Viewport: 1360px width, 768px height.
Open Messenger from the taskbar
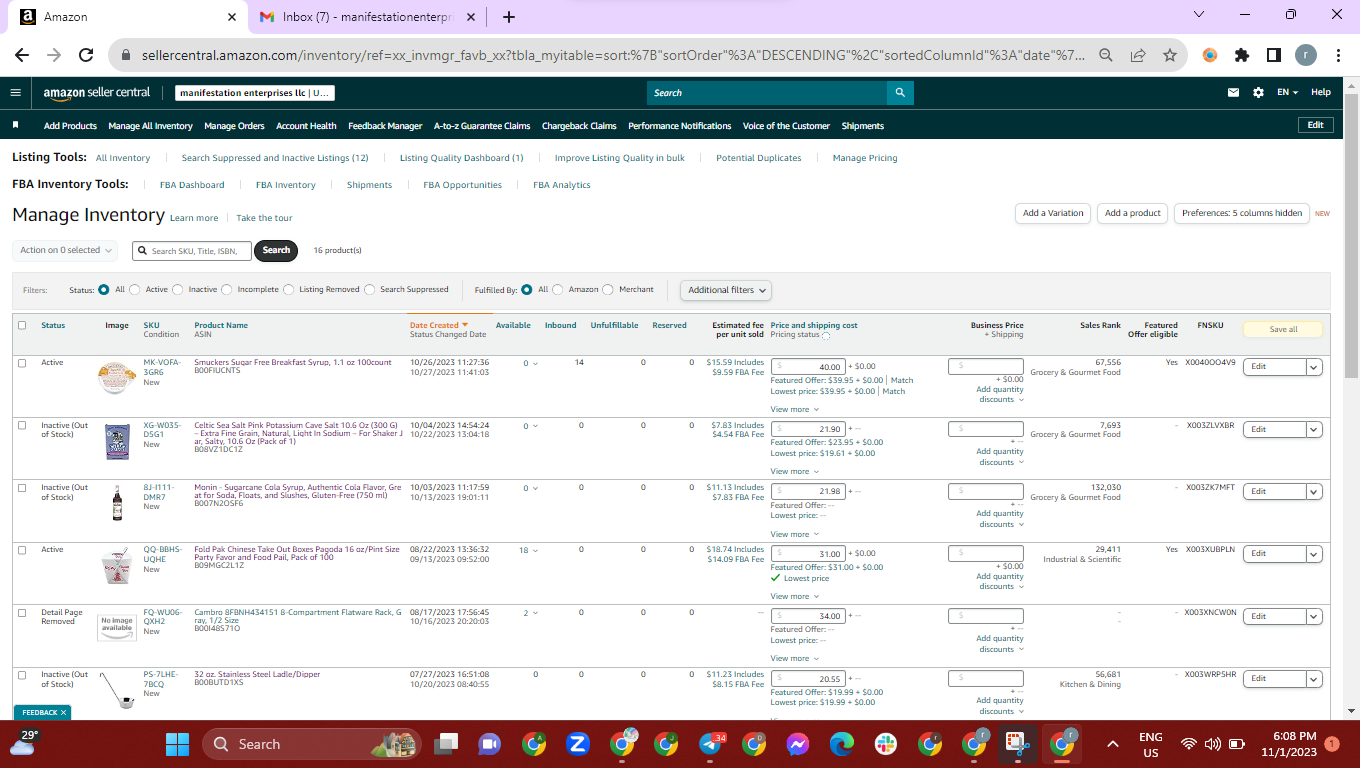797,744
